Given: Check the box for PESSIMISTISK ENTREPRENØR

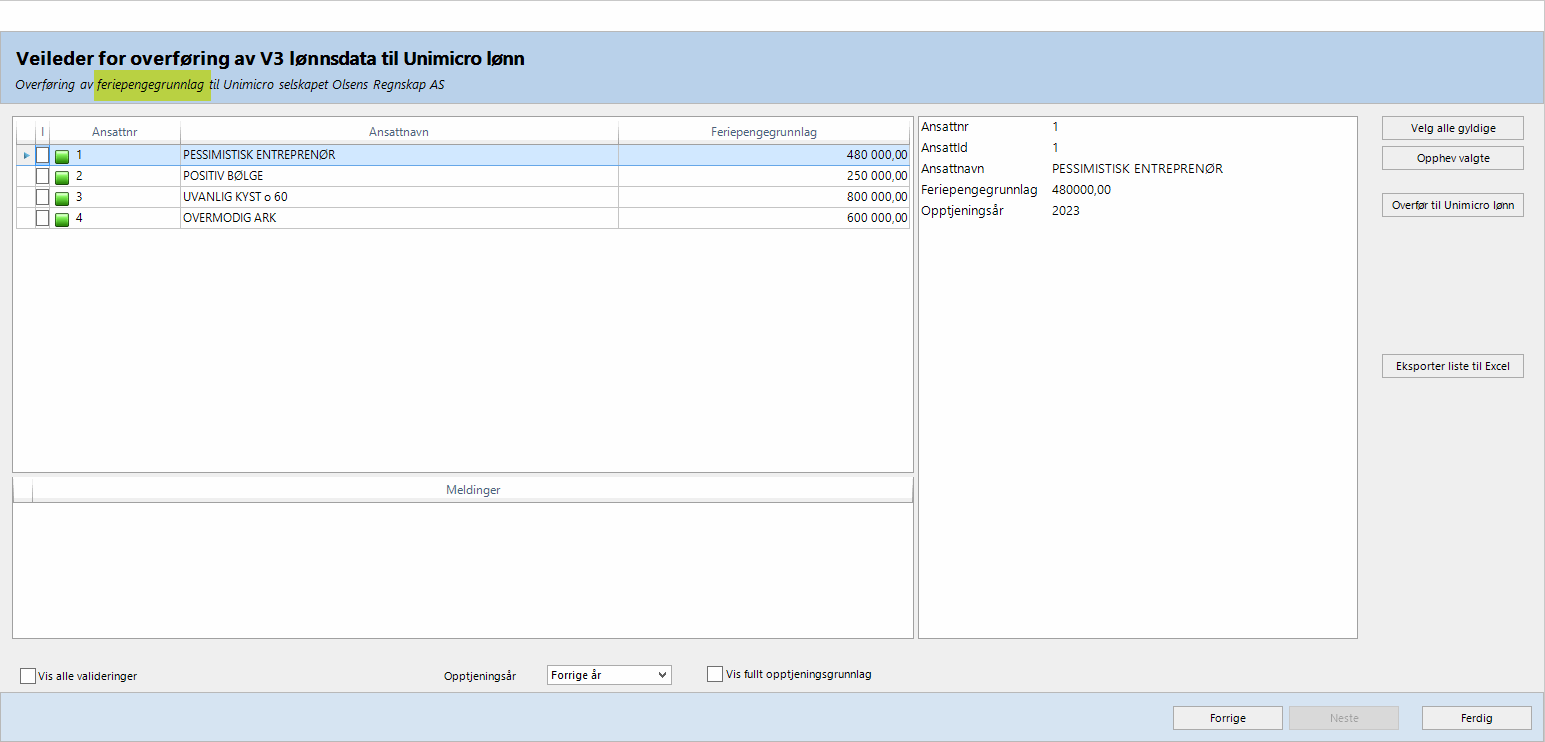Looking at the screenshot, I should click(42, 155).
